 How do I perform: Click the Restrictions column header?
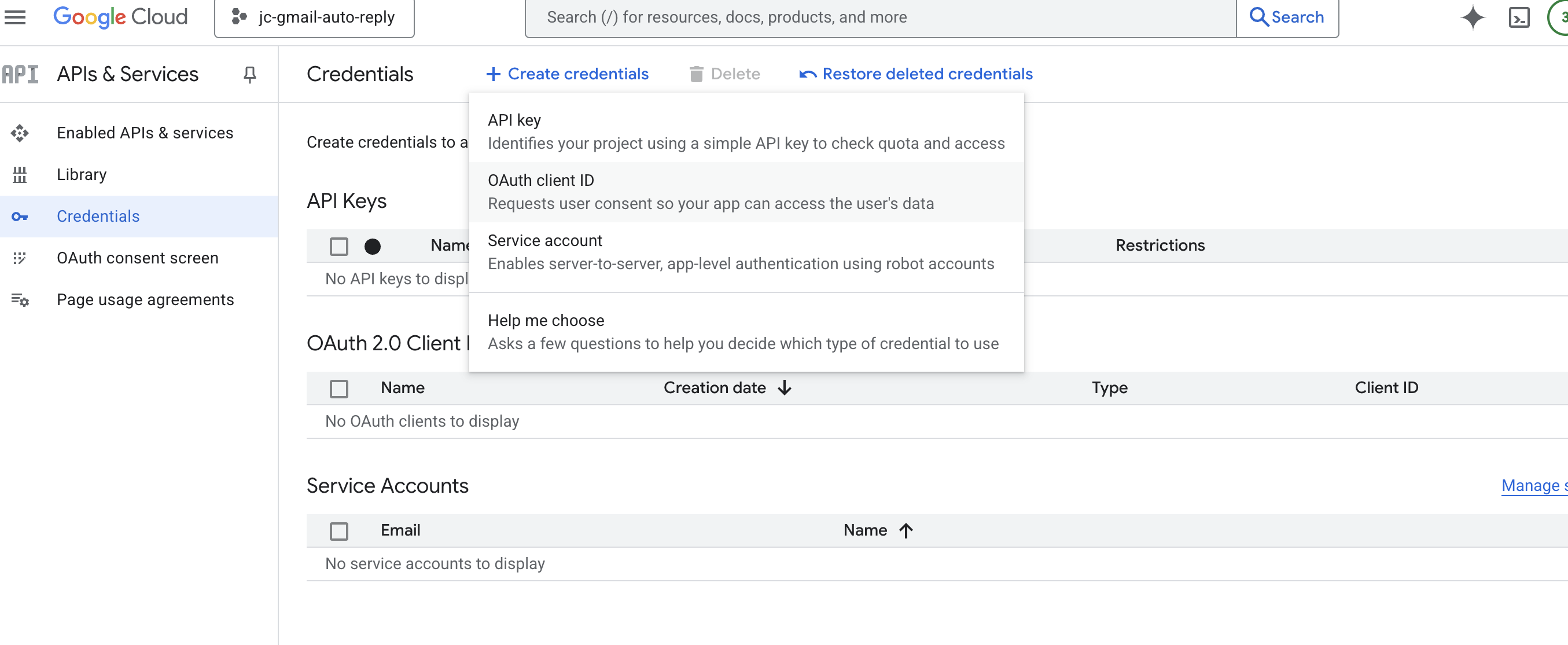1160,245
